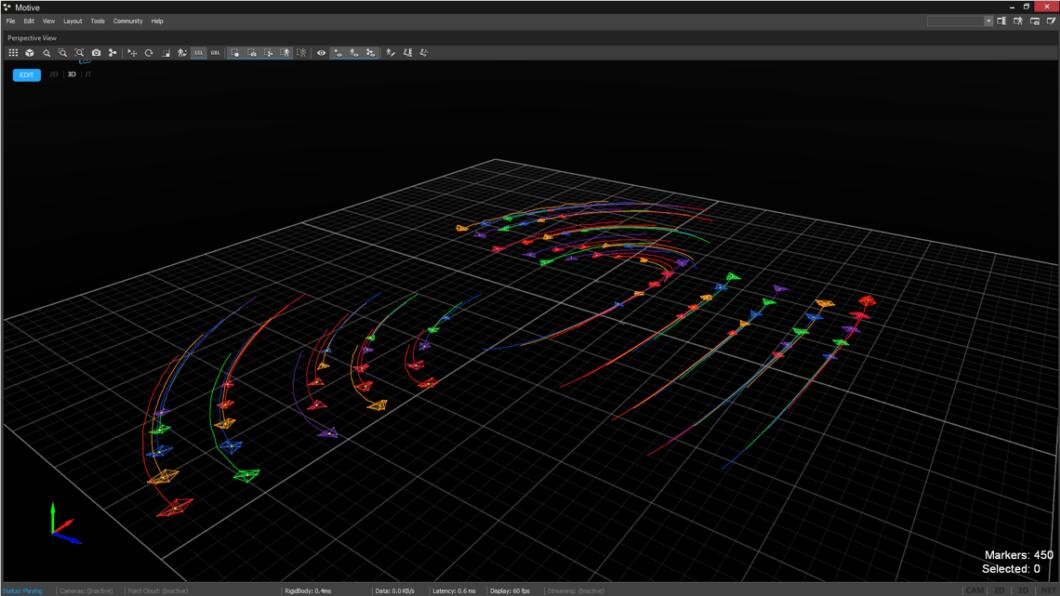
Task: Toggle second marker display icon after eye
Action: click(x=354, y=53)
